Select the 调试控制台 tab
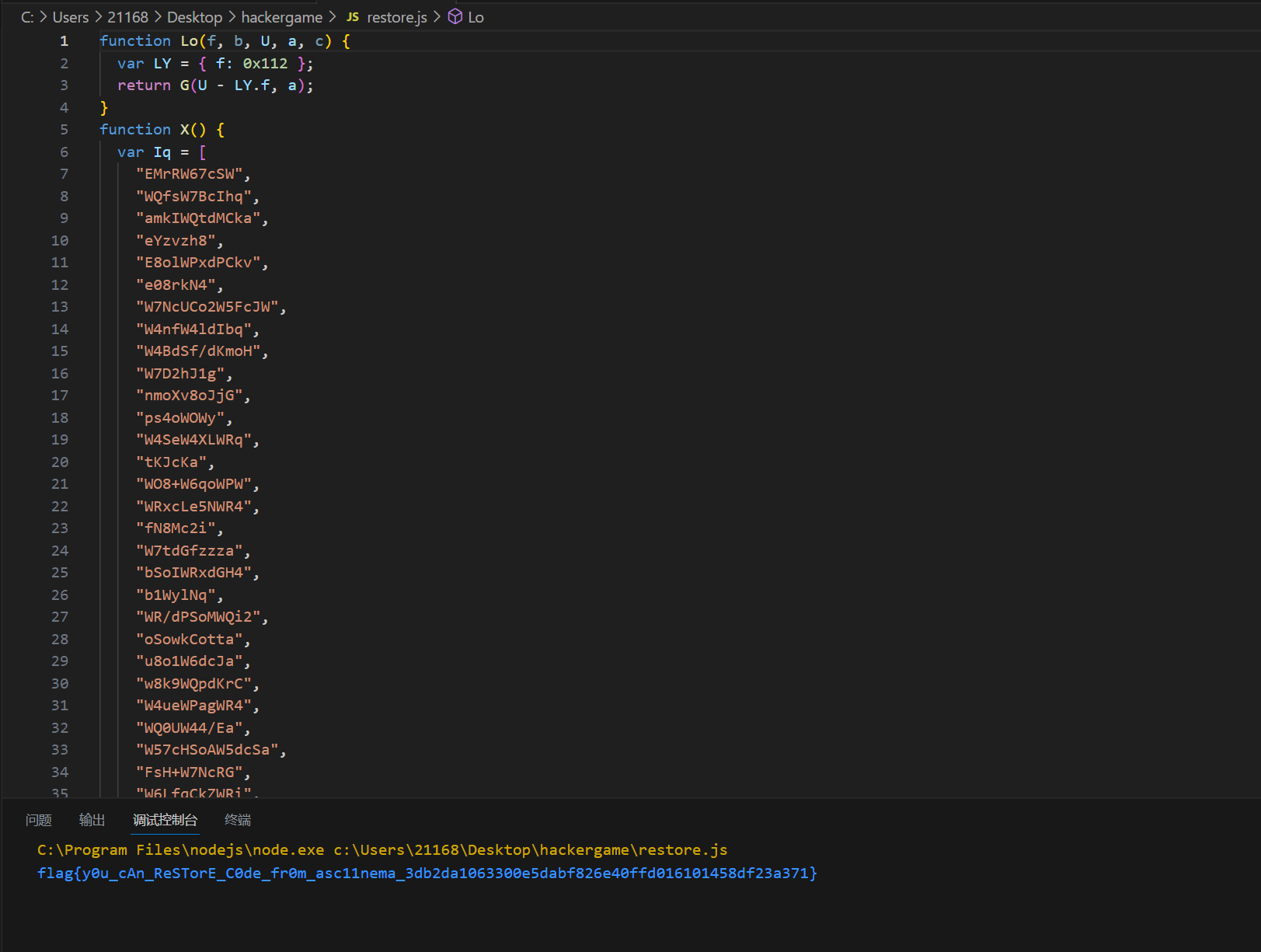The width and height of the screenshot is (1261, 952). tap(165, 820)
